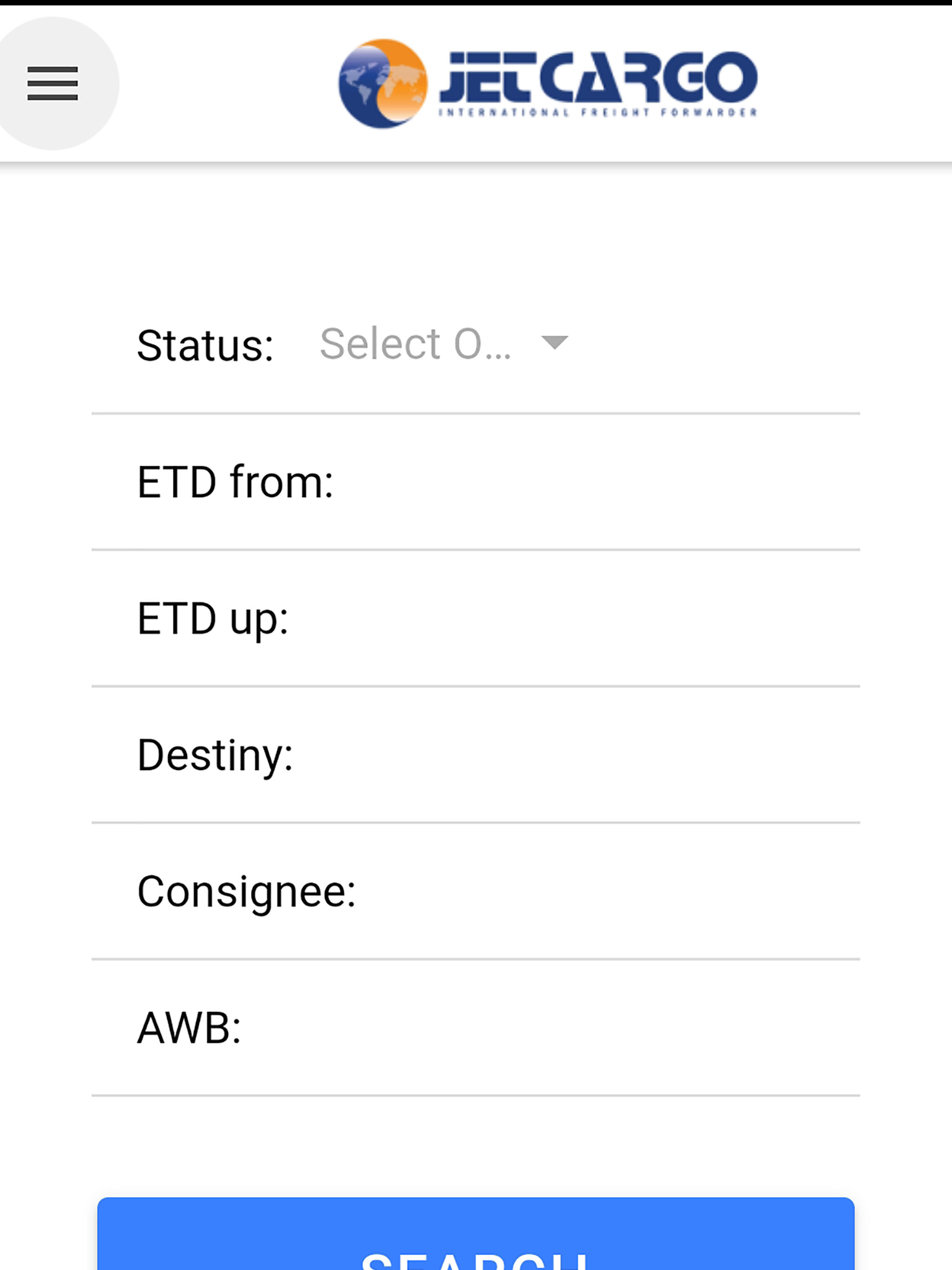Click the ETD from label
Image resolution: width=952 pixels, height=1270 pixels.
(235, 482)
